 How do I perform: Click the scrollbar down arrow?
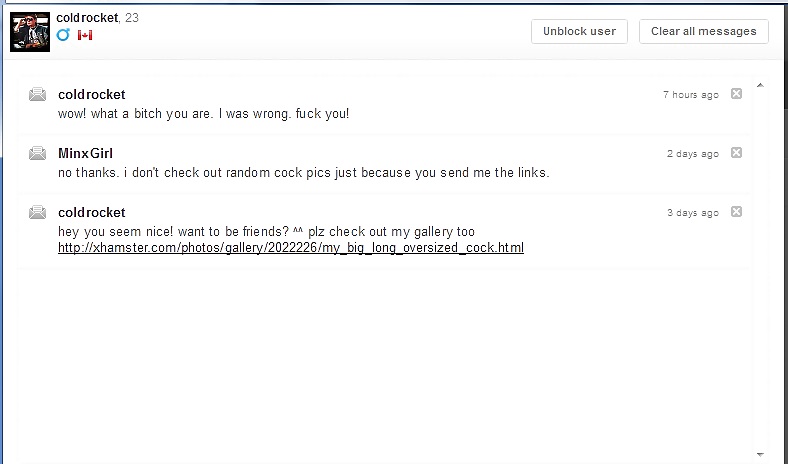click(760, 454)
